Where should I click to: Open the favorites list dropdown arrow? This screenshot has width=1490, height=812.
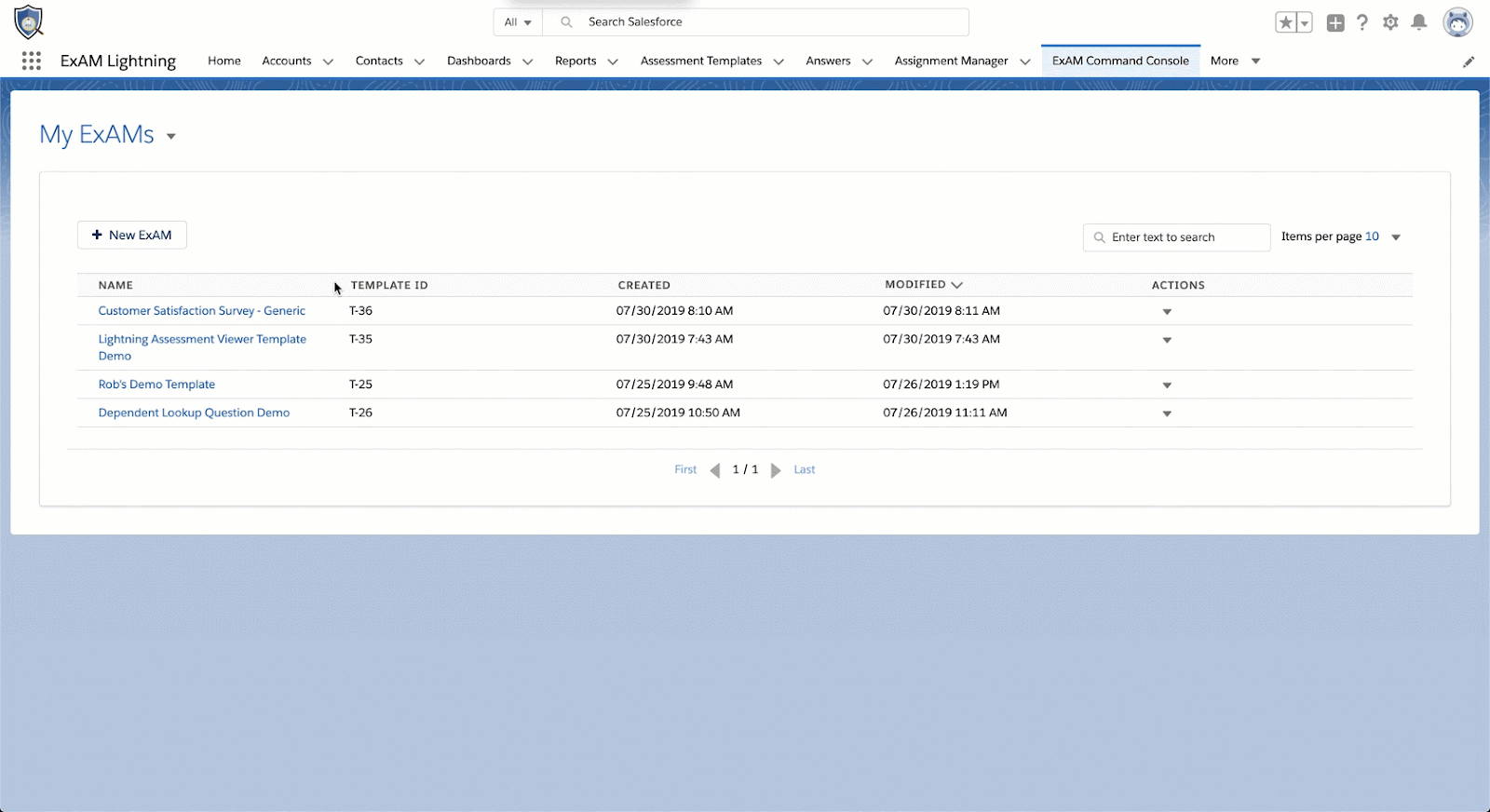[x=1305, y=22]
